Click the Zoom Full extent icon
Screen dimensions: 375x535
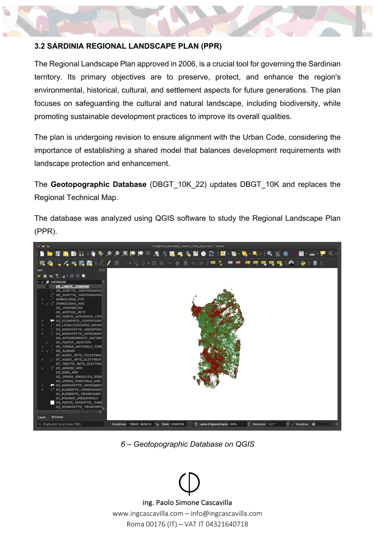[x=125, y=254]
